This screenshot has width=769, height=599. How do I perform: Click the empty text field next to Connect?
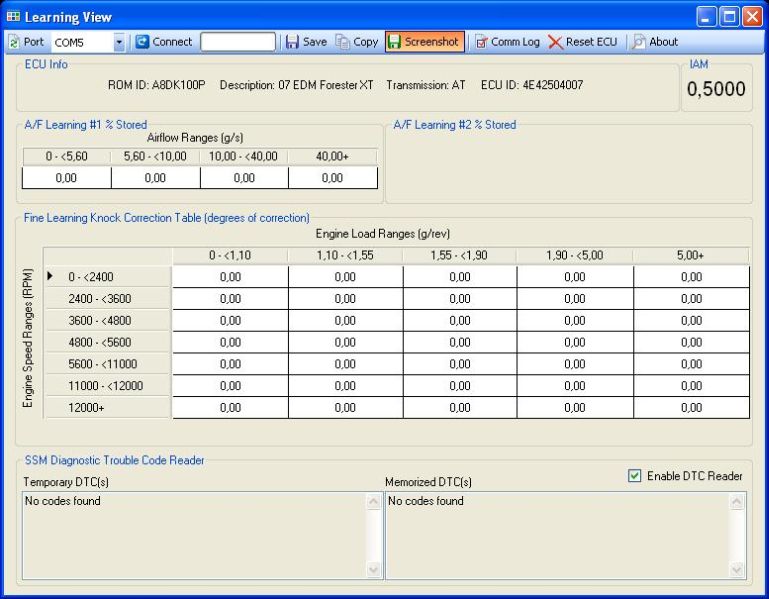pos(238,42)
